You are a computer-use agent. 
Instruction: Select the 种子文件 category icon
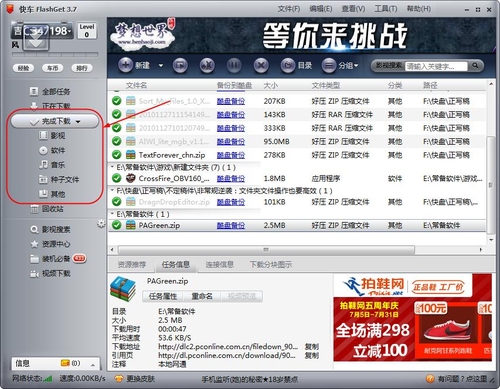tap(43, 180)
